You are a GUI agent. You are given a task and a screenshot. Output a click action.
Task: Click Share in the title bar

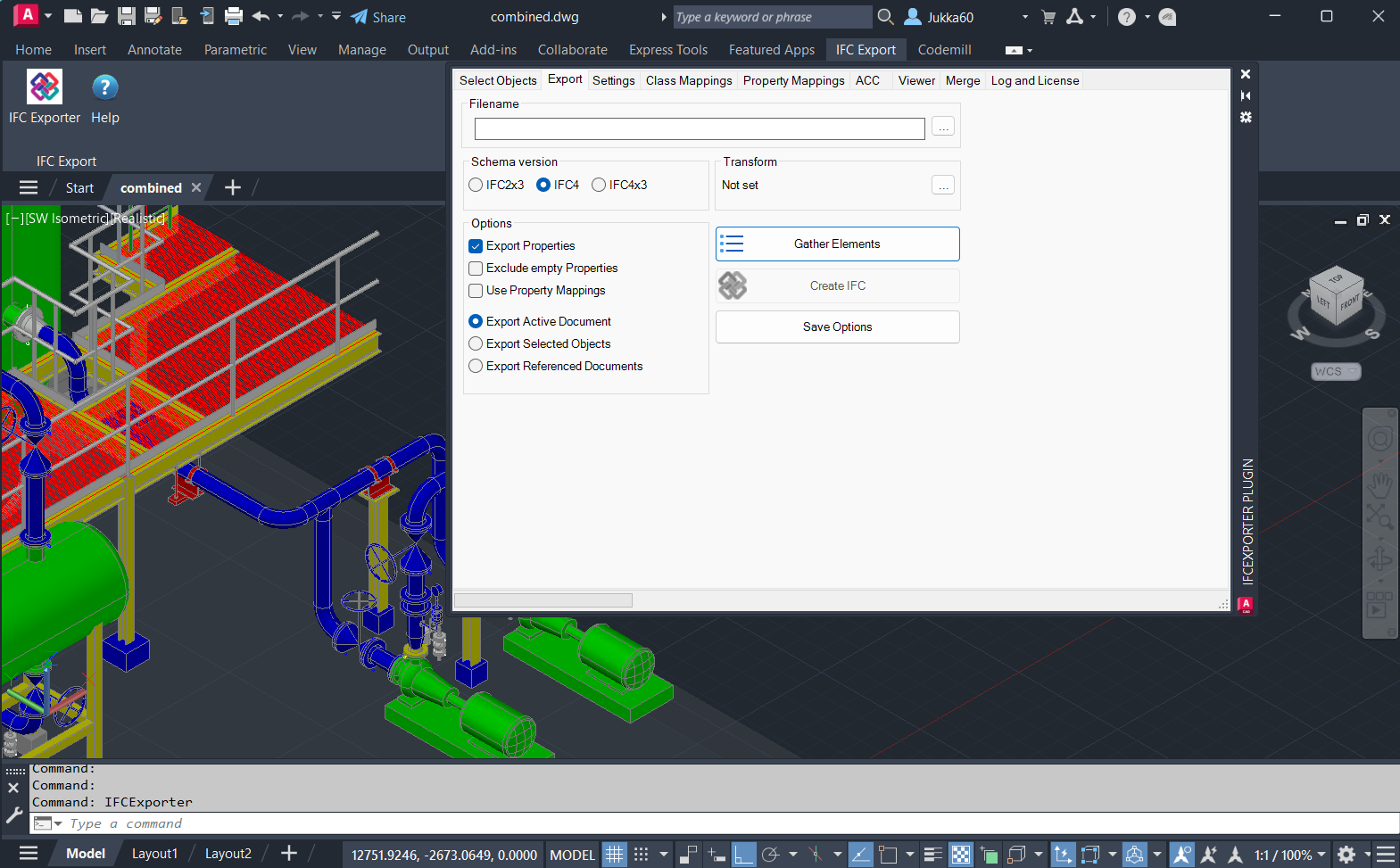coord(378,17)
